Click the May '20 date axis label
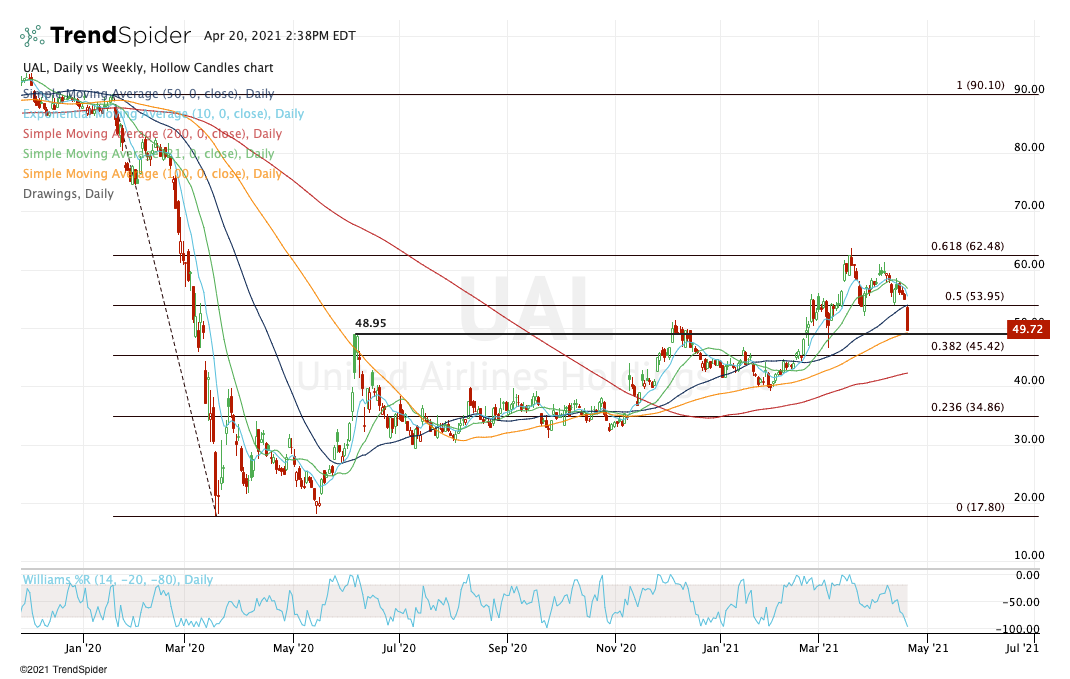Screen dimensions: 1070x679 293,648
